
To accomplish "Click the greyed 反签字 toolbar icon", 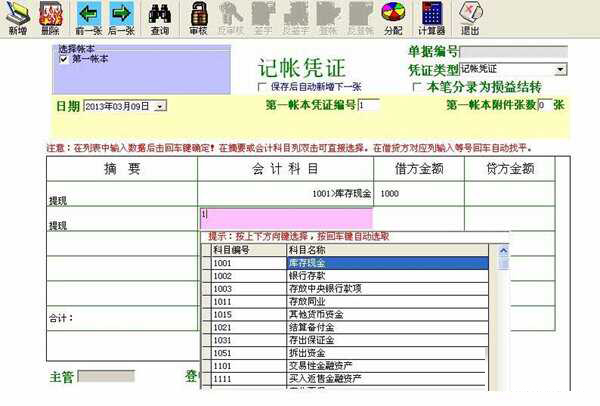I will point(295,18).
